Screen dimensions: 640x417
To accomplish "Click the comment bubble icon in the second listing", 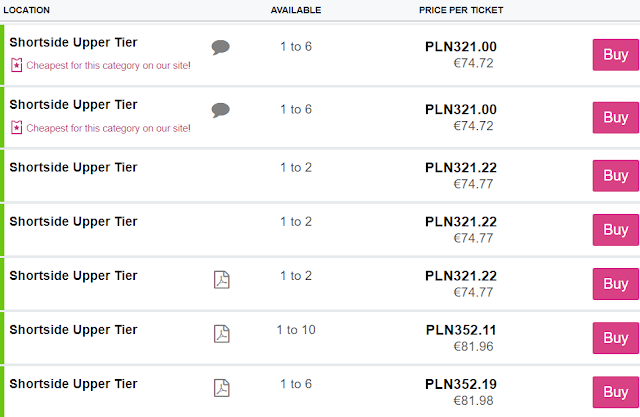I will (221, 109).
